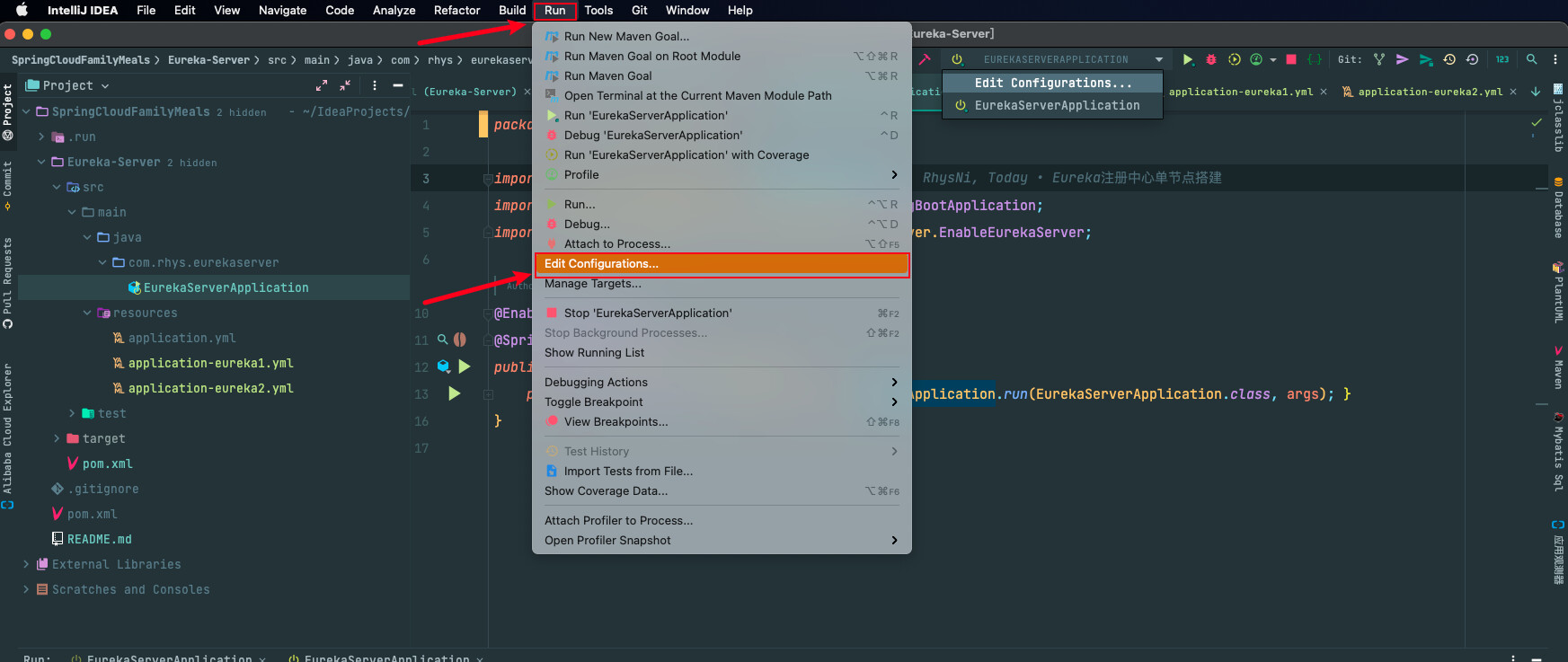Open the Refactor menu

click(x=456, y=10)
